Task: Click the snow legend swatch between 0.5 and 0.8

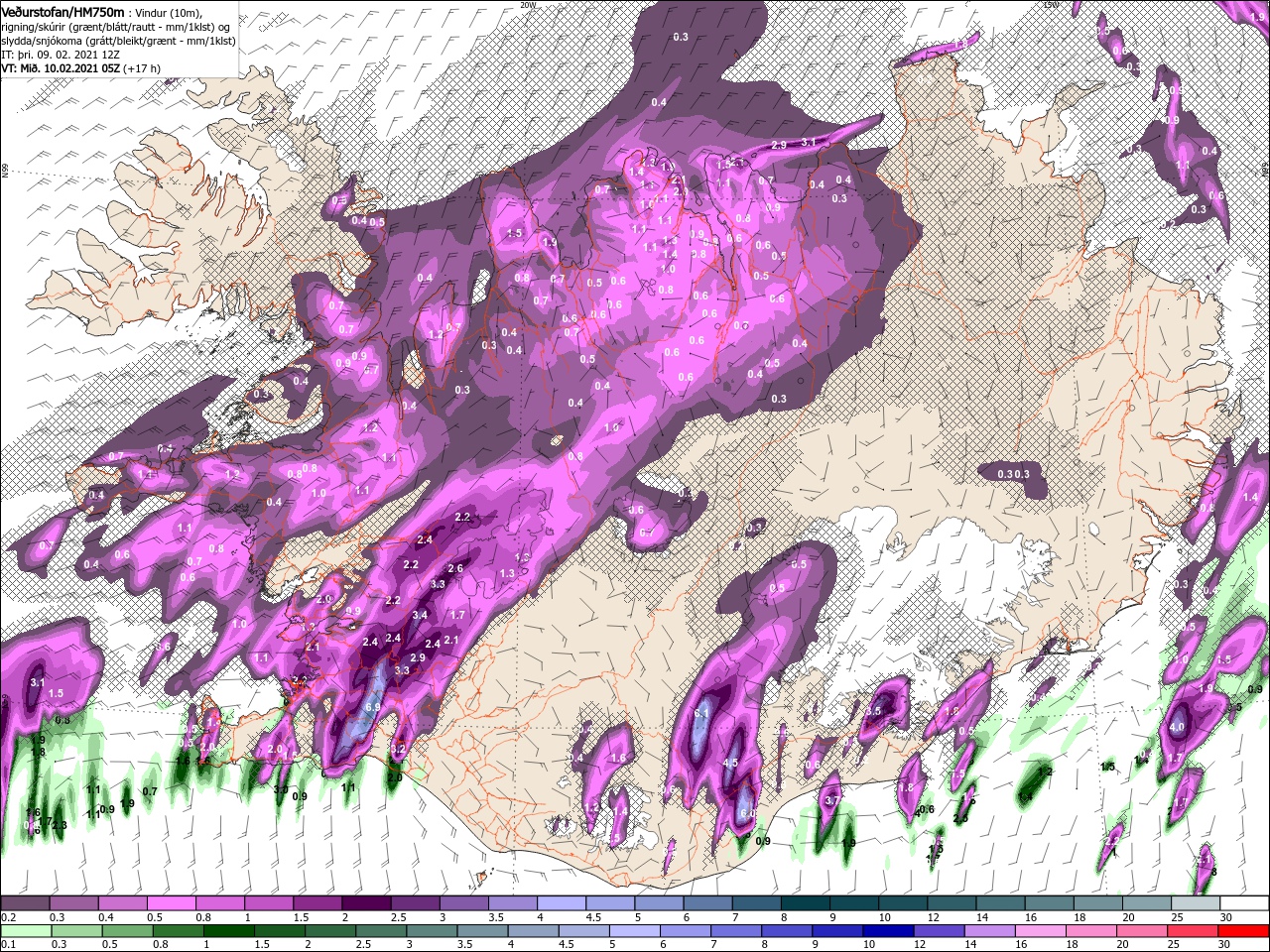Action: (171, 903)
